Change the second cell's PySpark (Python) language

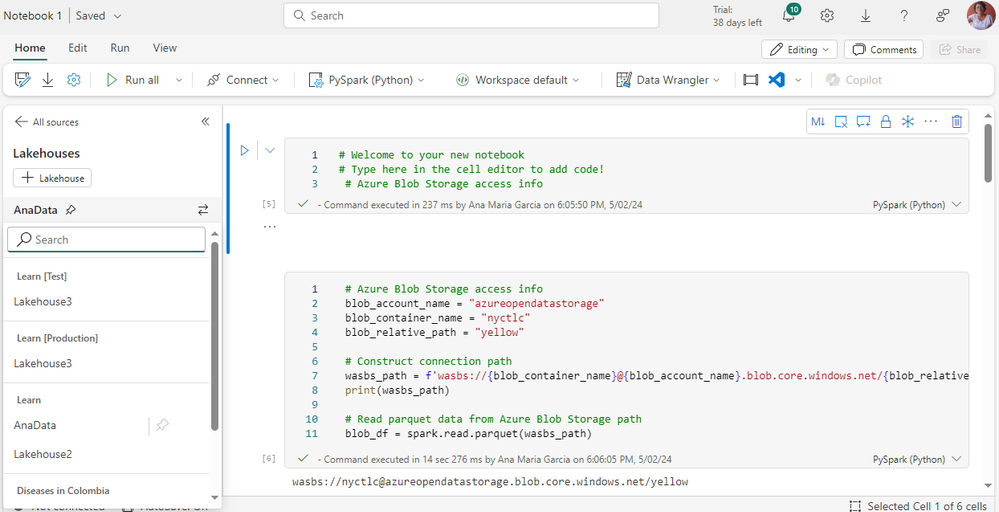[917, 459]
